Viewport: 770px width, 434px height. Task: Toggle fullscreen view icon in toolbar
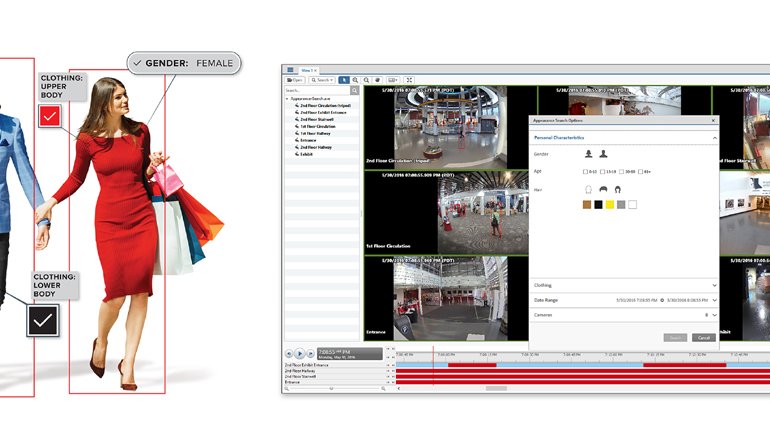click(x=408, y=79)
